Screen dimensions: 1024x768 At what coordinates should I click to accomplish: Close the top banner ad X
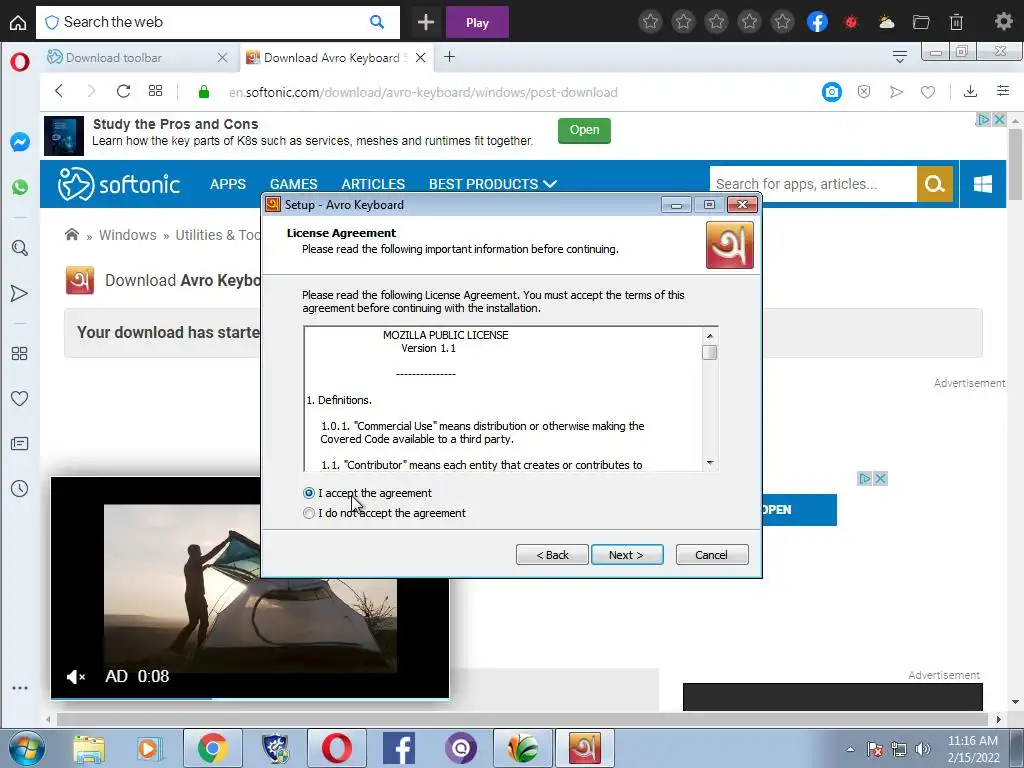point(999,120)
